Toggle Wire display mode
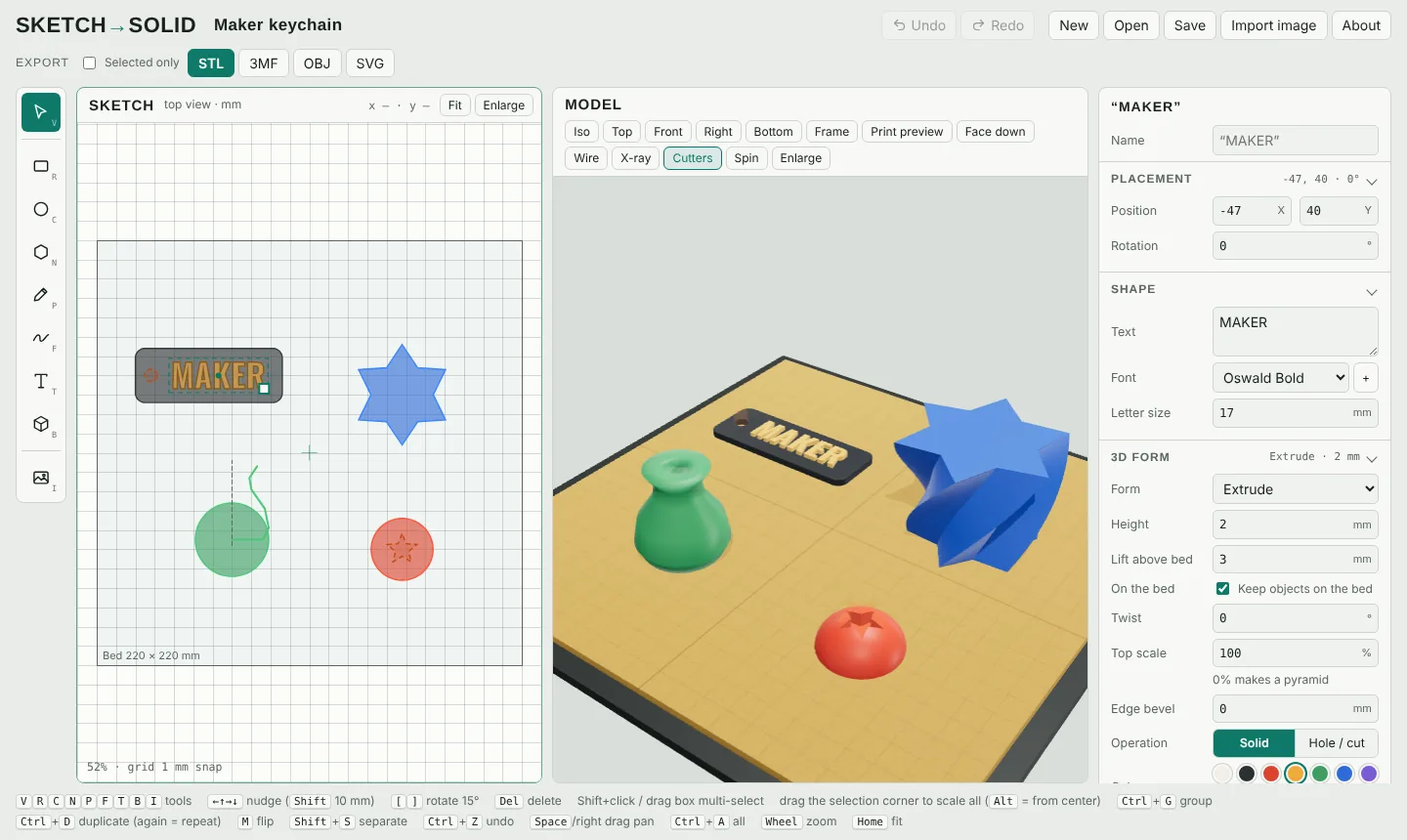 click(x=586, y=158)
